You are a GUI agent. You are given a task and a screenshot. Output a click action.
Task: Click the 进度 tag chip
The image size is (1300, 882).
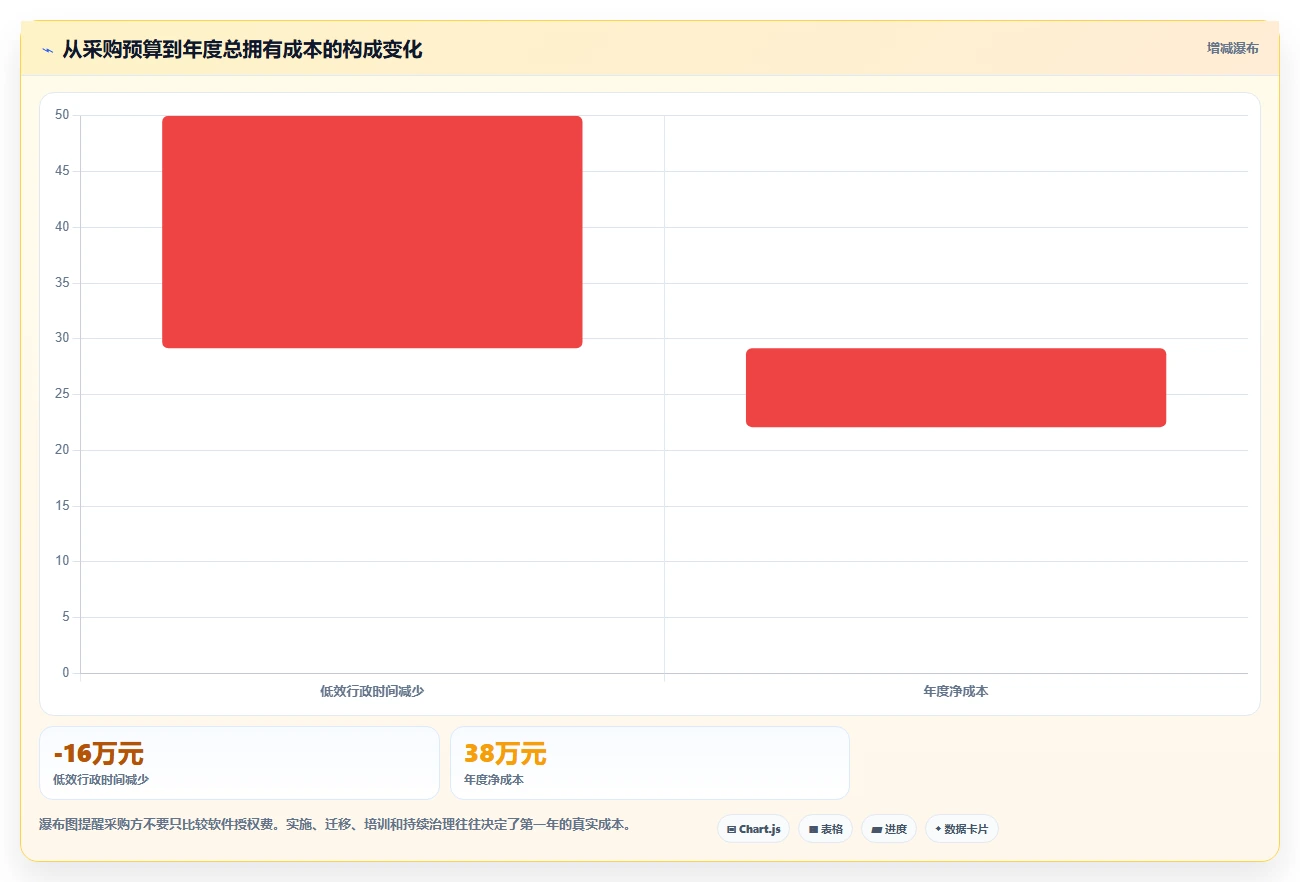pyautogui.click(x=889, y=829)
